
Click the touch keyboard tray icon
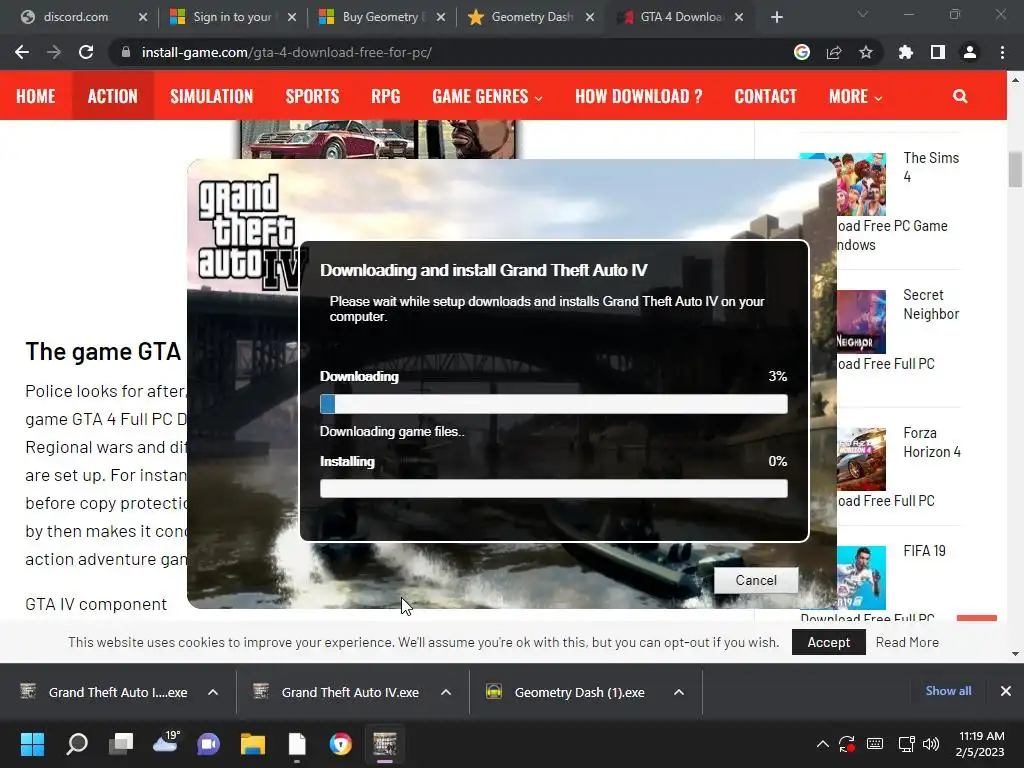pyautogui.click(x=875, y=744)
